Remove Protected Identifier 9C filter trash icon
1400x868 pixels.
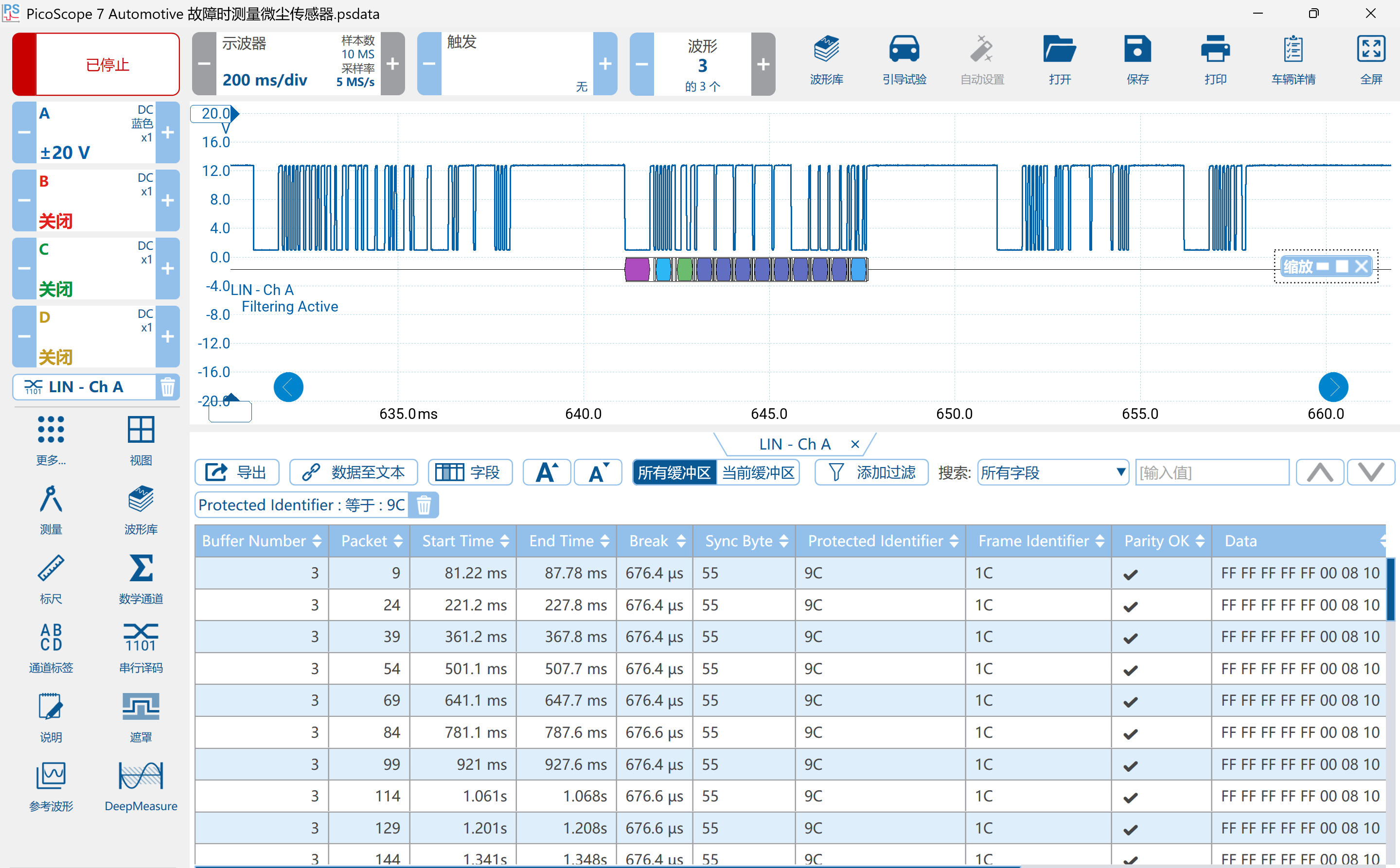(424, 505)
